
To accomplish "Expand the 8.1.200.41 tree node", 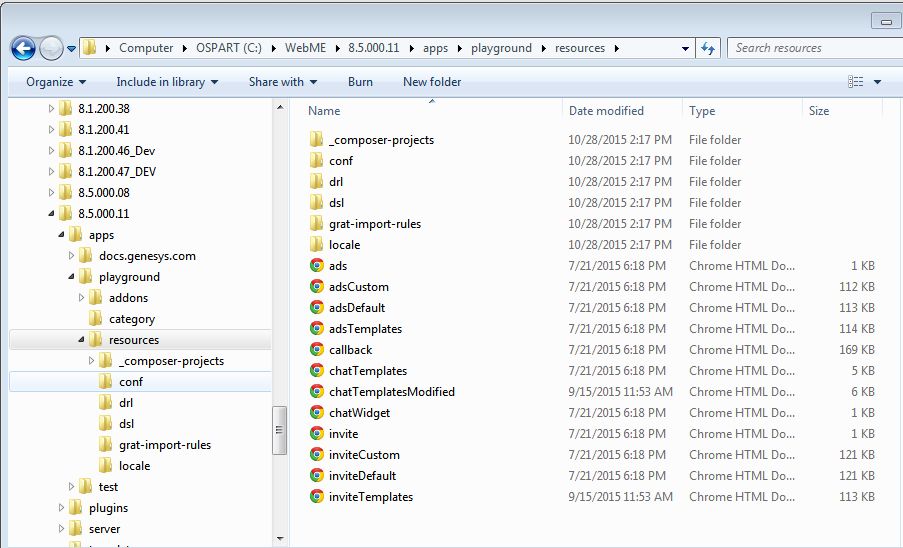I will tap(51, 130).
